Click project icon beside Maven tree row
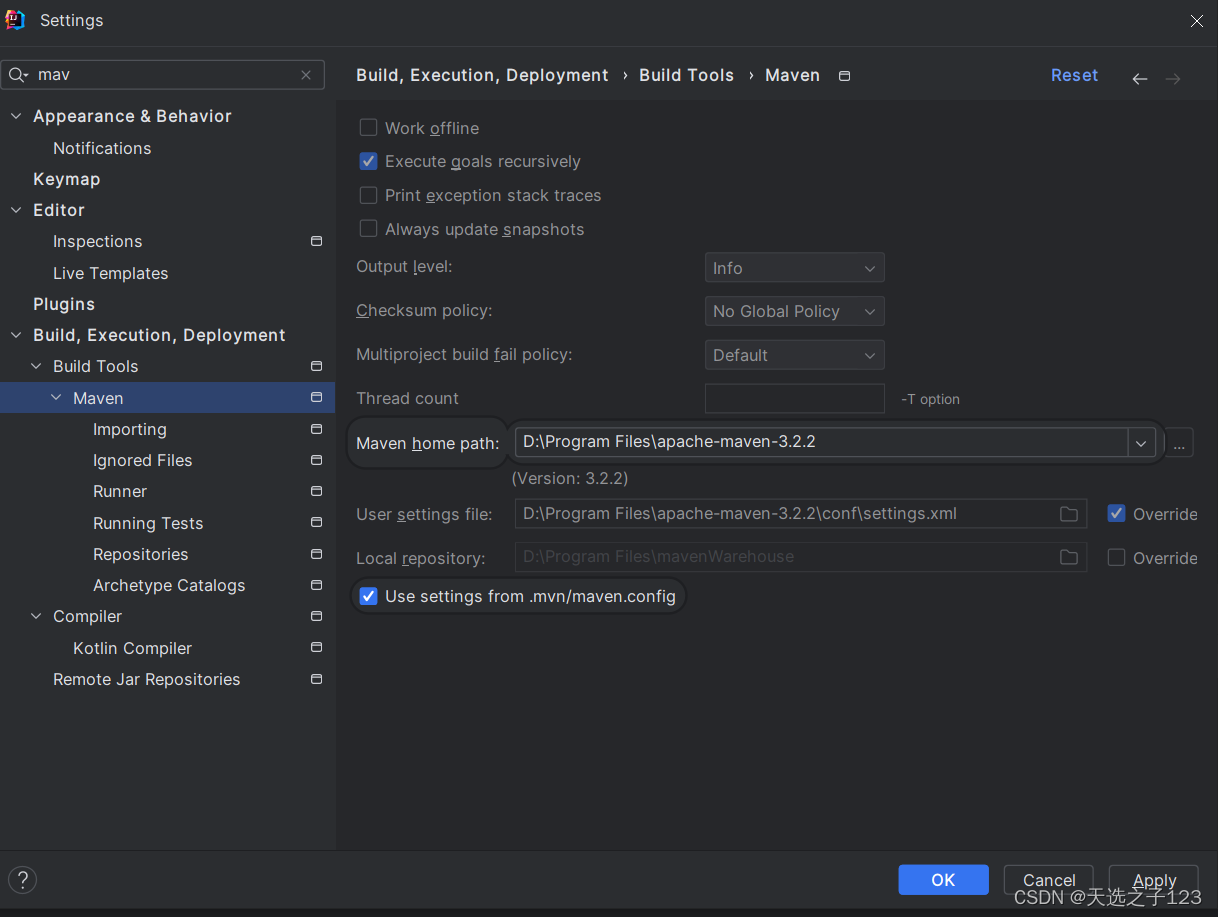Image resolution: width=1218 pixels, height=917 pixels. [x=316, y=397]
